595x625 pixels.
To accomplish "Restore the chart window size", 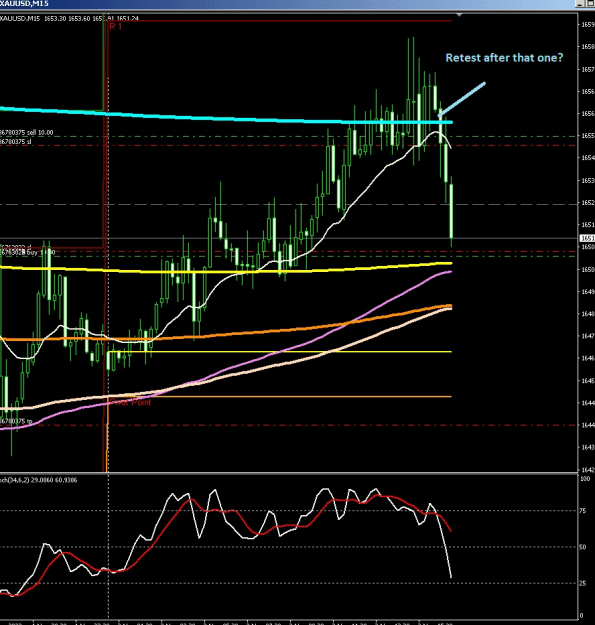I will [x=589, y=4].
